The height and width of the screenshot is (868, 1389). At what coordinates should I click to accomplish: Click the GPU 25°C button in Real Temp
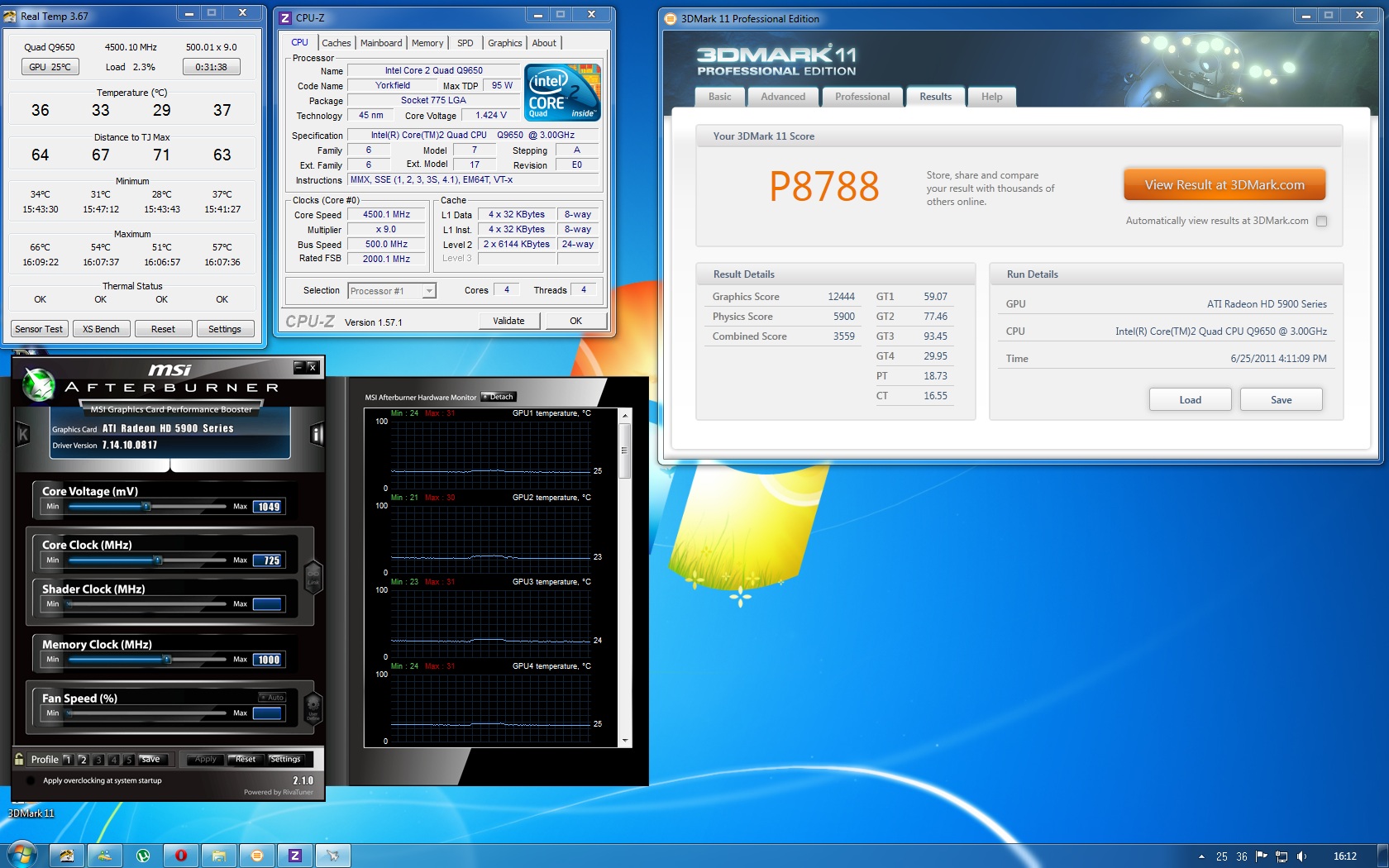50,67
